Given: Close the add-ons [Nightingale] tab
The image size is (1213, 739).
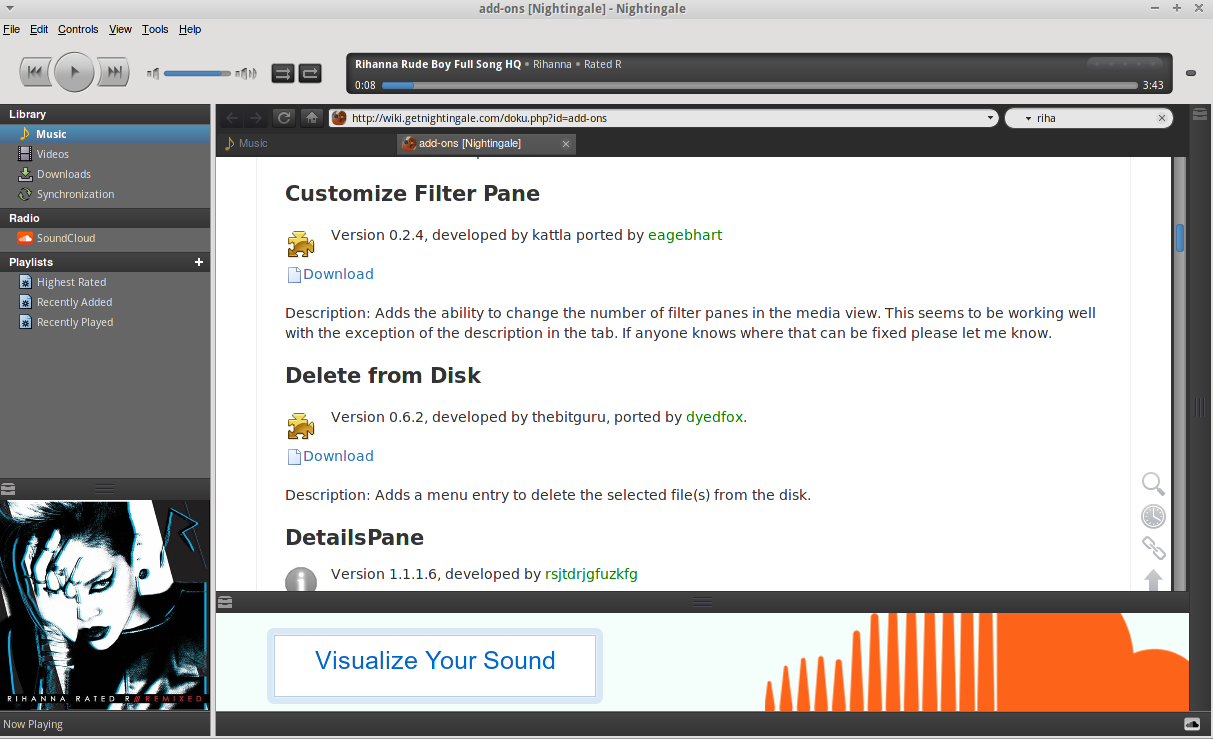Looking at the screenshot, I should pos(566,144).
